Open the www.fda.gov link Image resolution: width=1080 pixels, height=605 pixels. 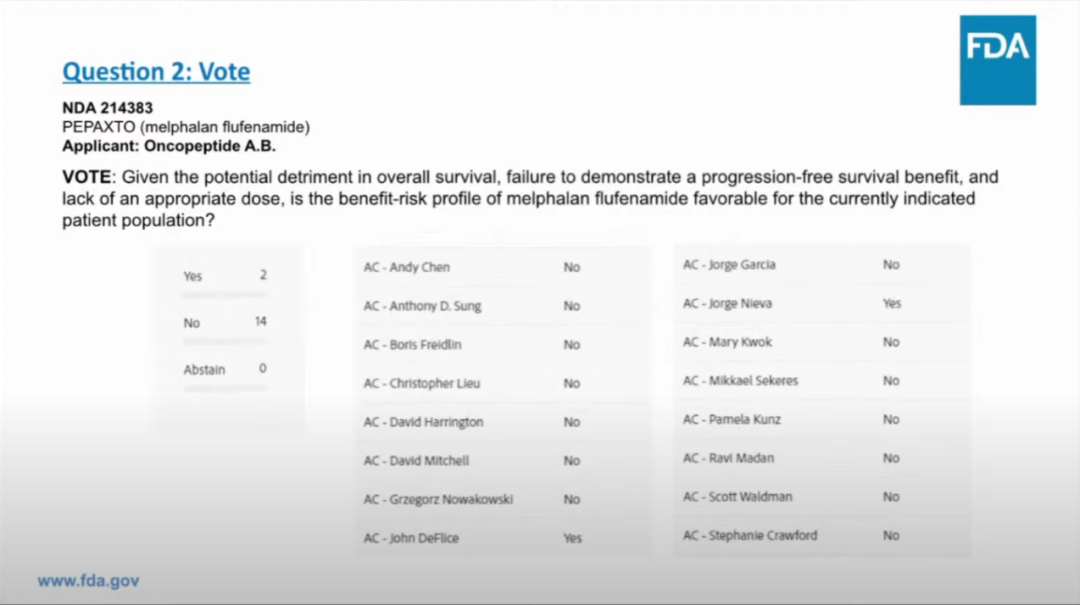88,581
